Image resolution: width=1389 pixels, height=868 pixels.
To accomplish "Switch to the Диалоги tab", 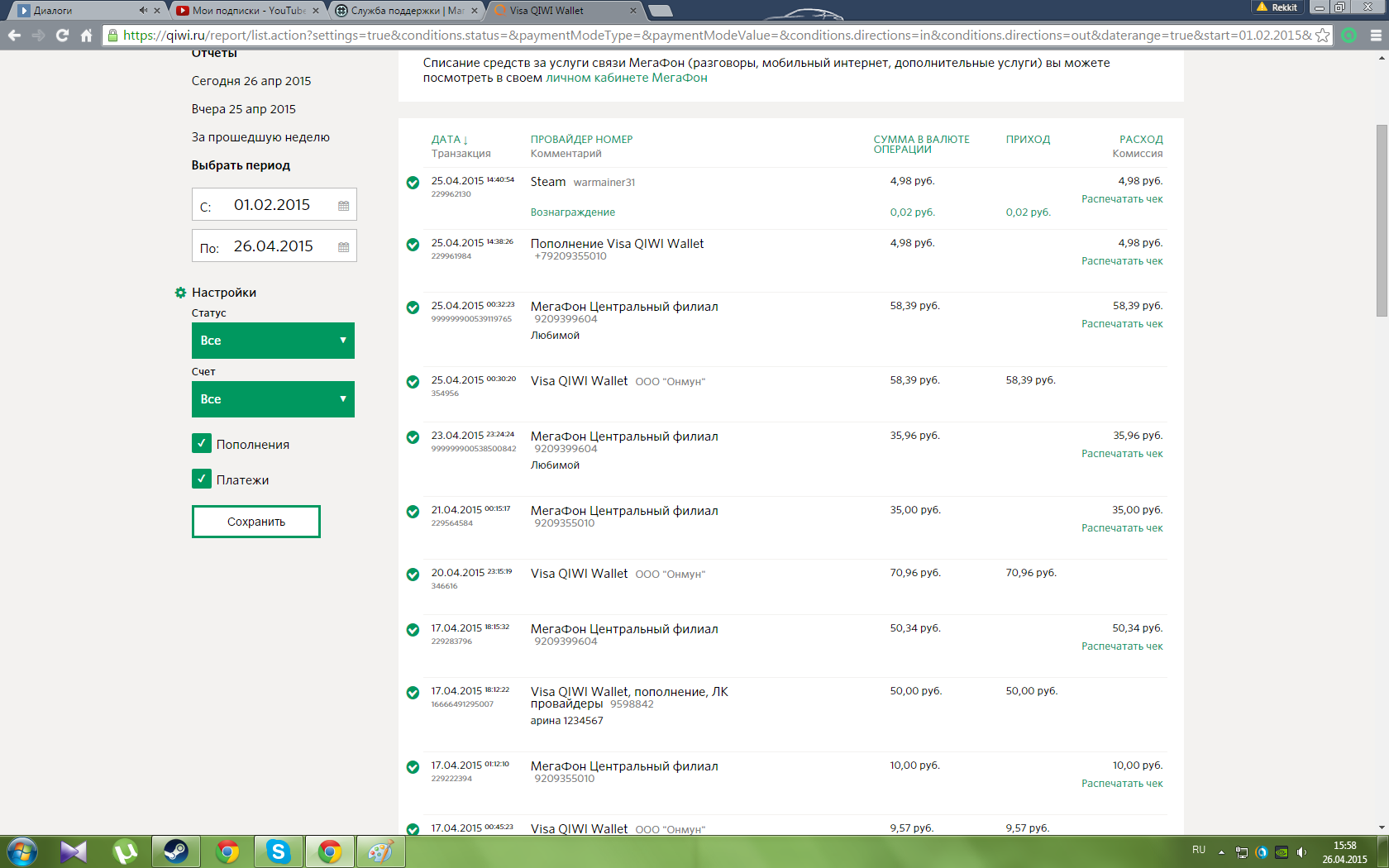I will point(83,11).
